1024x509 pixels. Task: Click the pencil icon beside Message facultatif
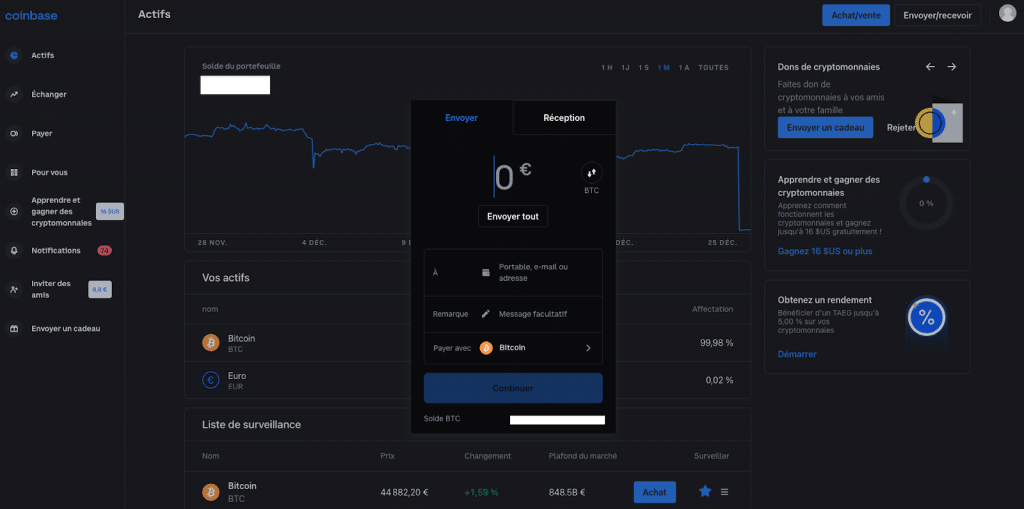[x=485, y=314]
